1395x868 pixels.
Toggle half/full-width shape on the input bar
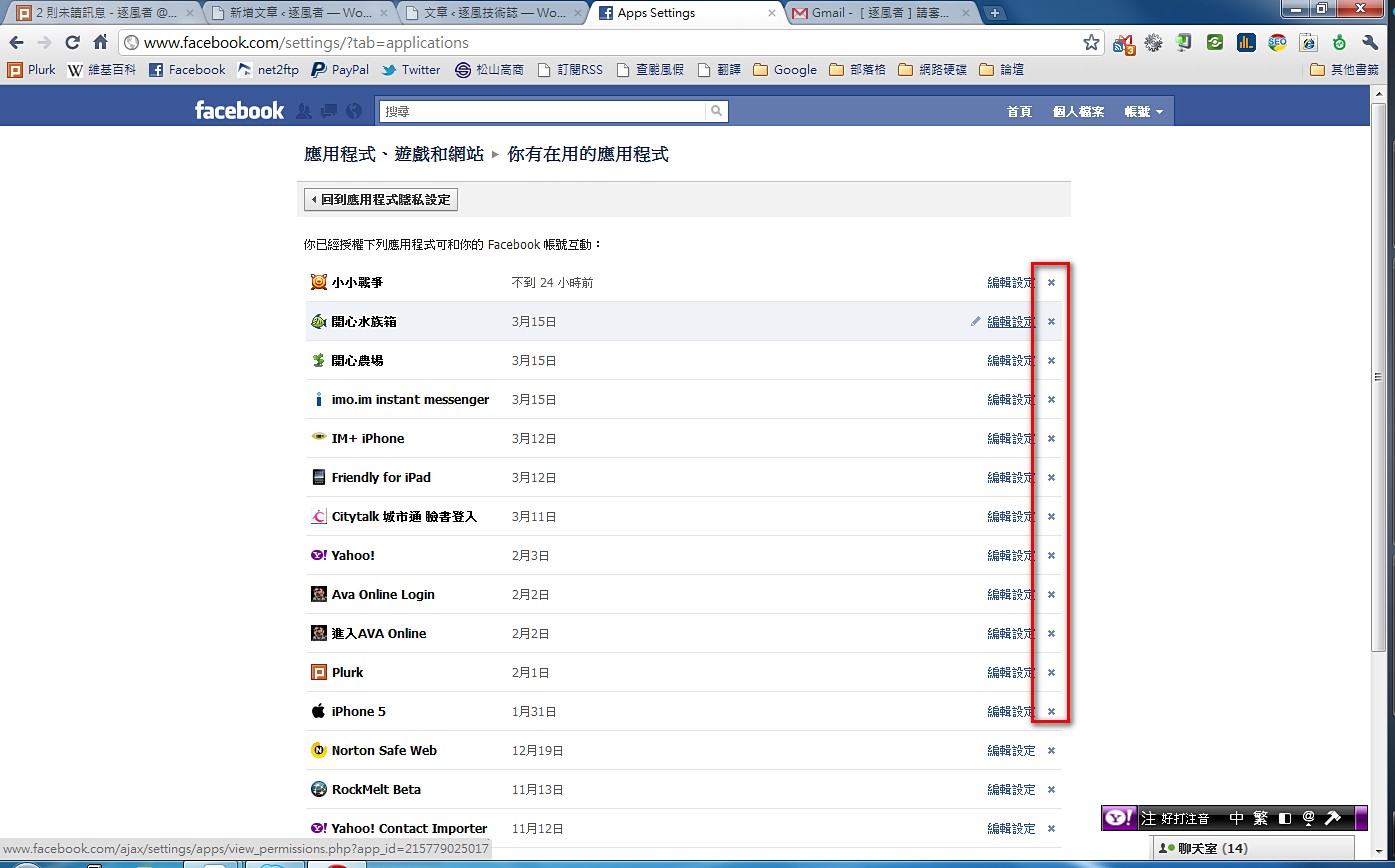pos(1285,818)
